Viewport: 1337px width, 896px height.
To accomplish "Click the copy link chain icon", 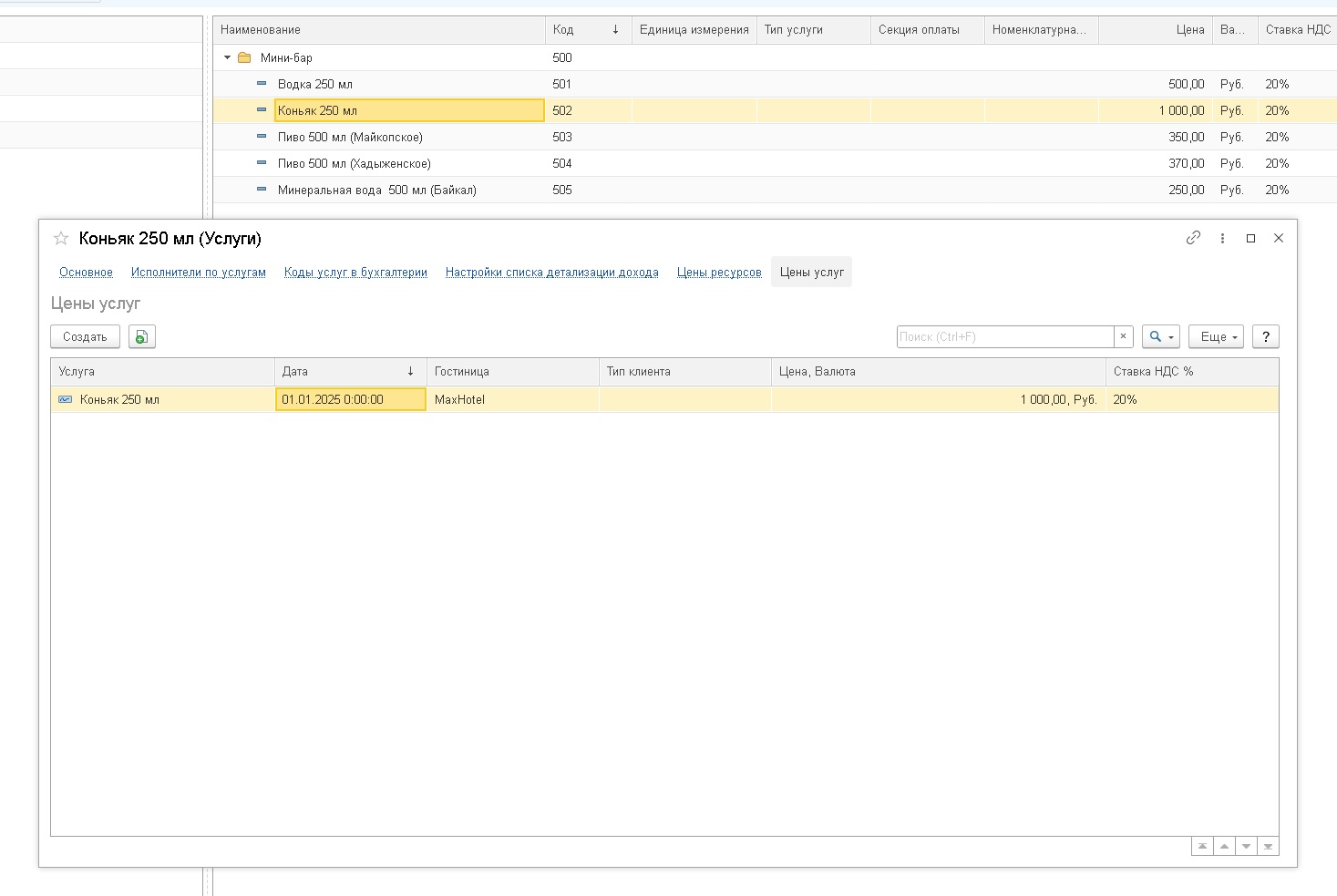I will (1193, 238).
